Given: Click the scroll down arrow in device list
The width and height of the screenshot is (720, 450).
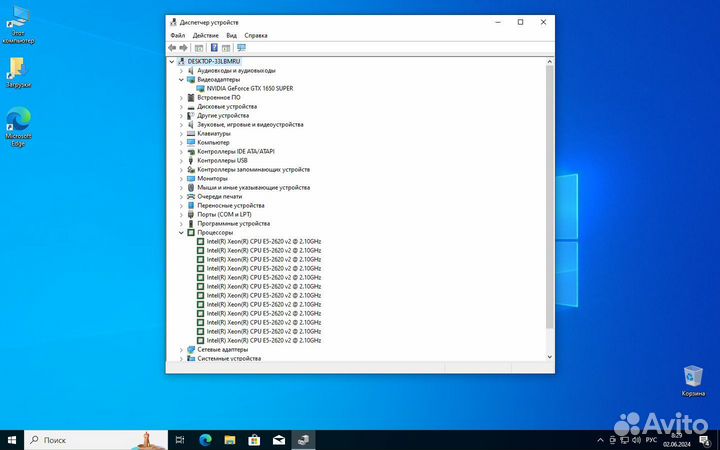Looking at the screenshot, I should [x=550, y=356].
